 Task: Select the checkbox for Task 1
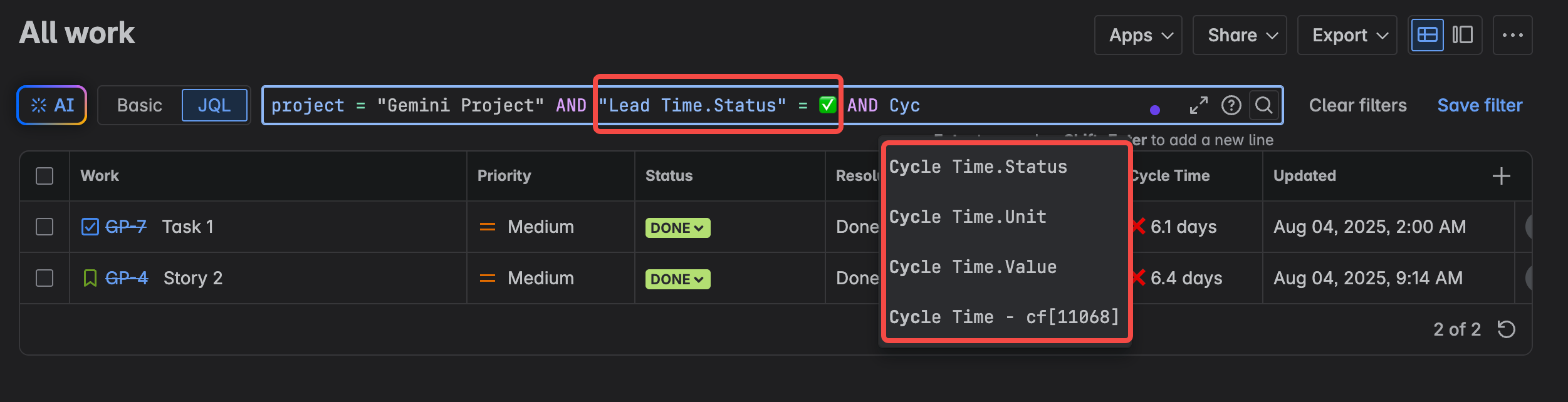44,227
